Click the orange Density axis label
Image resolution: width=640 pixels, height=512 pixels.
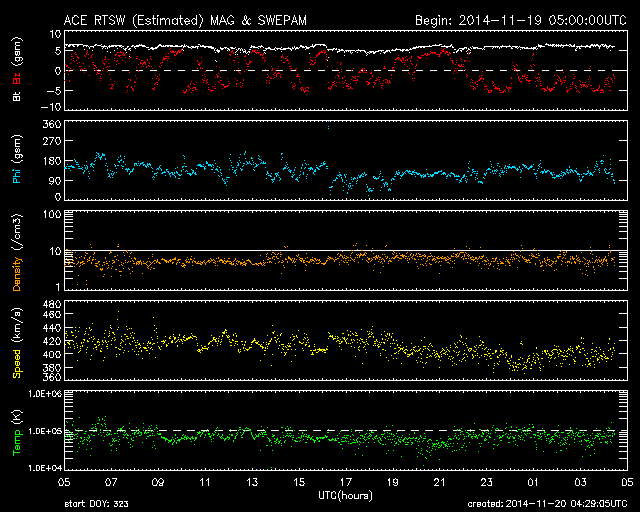(17, 253)
